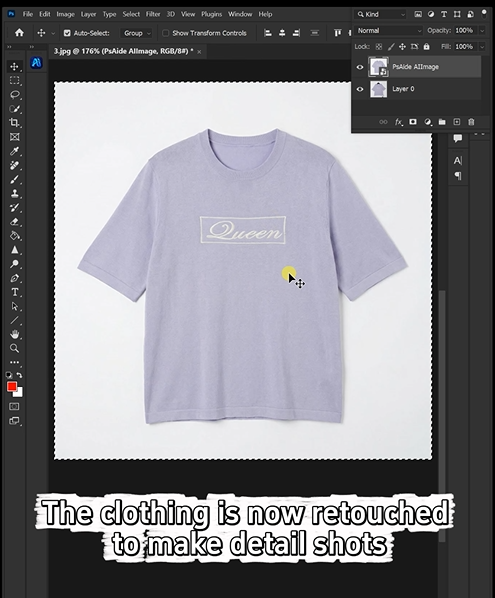Open the Filter menu

(153, 14)
